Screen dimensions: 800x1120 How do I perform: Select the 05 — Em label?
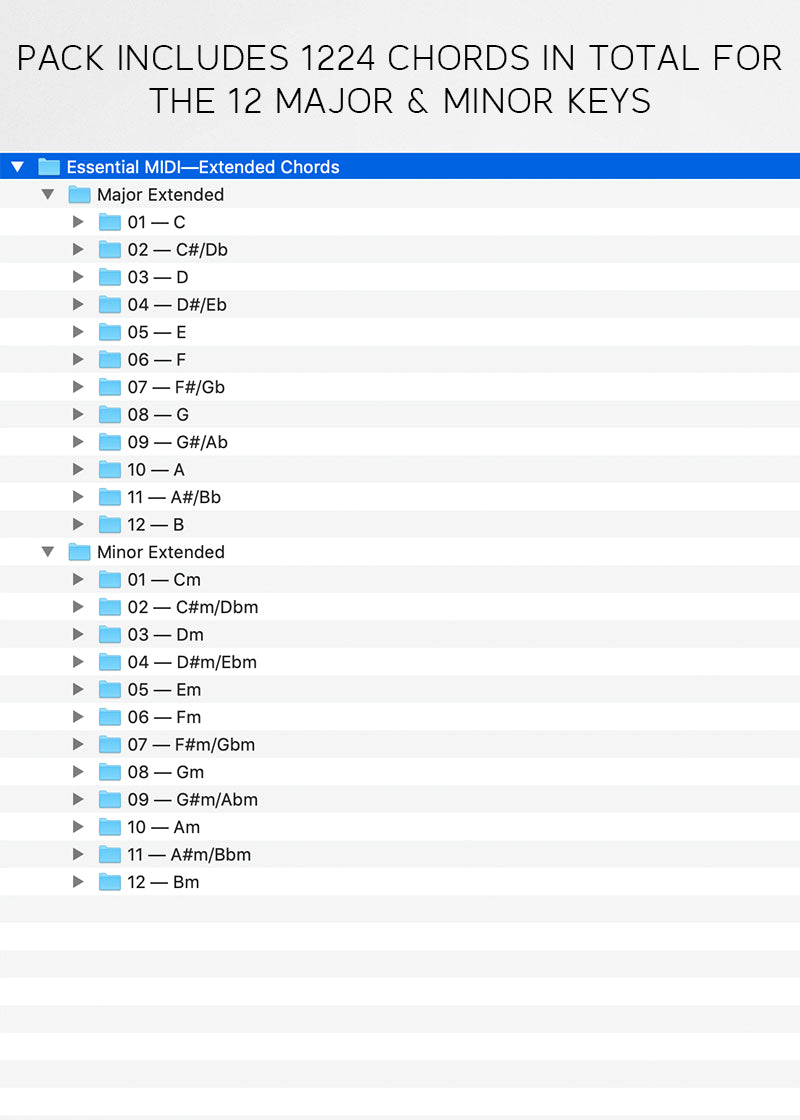click(164, 689)
